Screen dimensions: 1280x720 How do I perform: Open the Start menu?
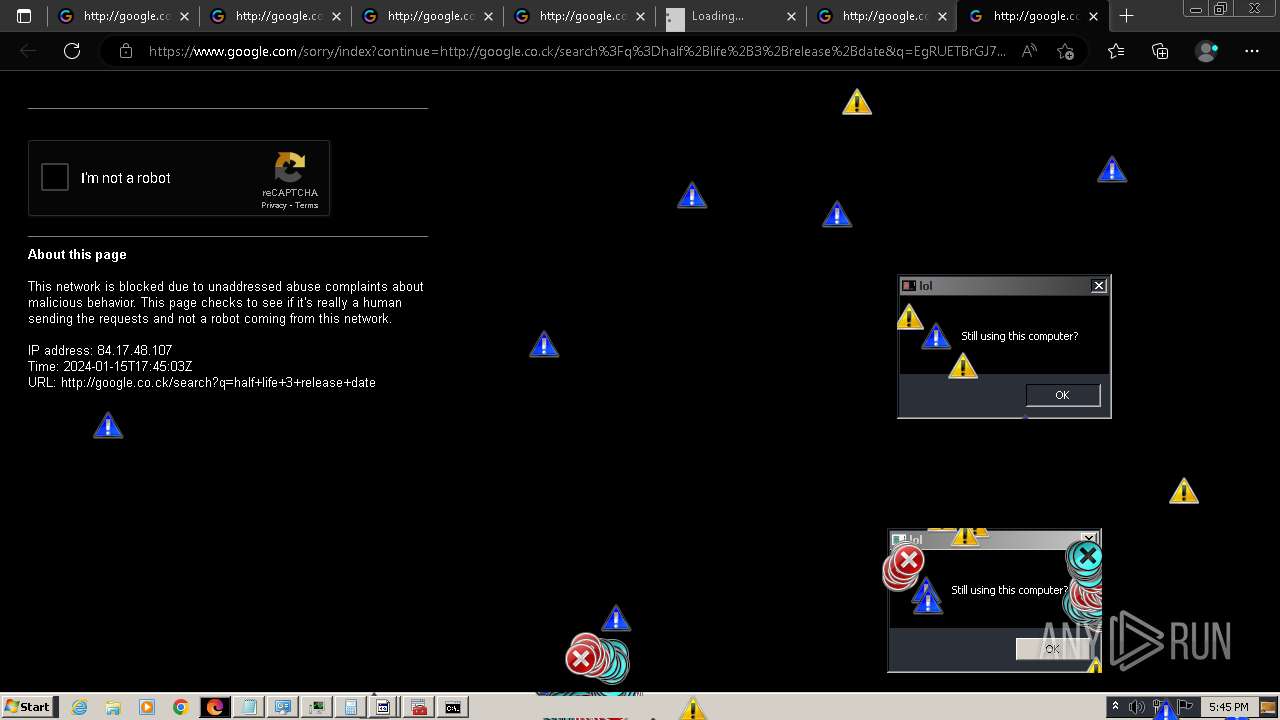(28, 707)
